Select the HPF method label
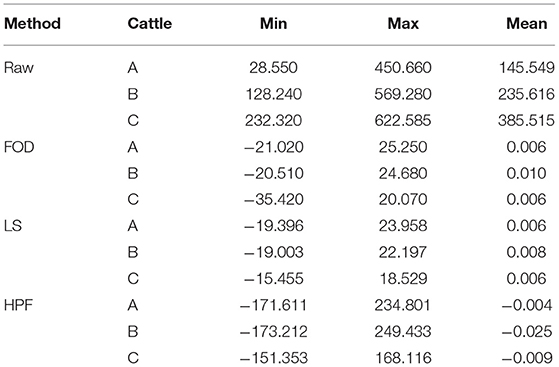Screen dimensions: 559x367 coord(18,305)
